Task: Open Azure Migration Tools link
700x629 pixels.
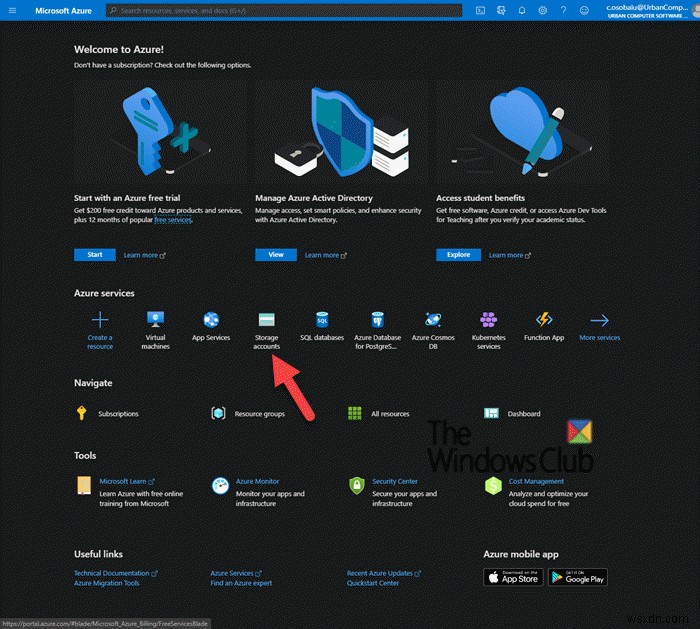Action: tap(107, 583)
